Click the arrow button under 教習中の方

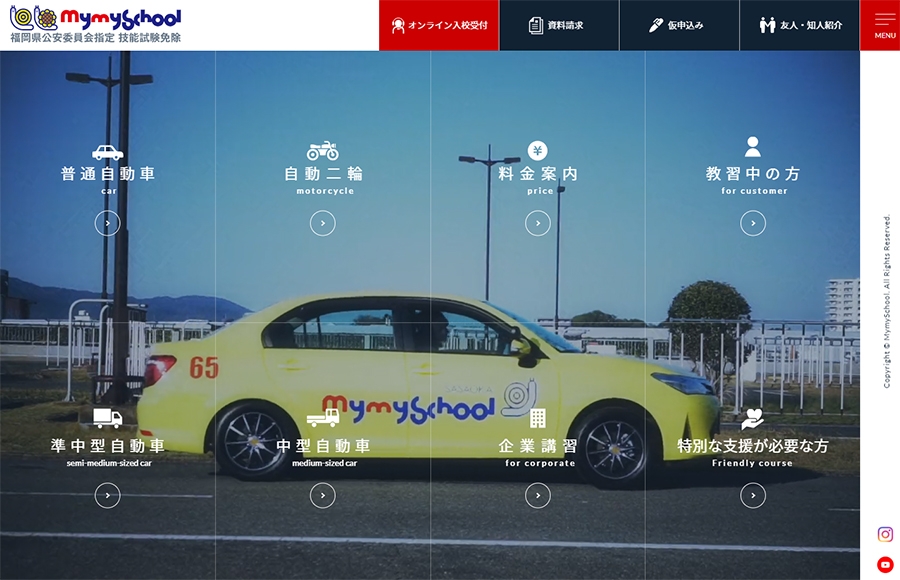pos(753,223)
